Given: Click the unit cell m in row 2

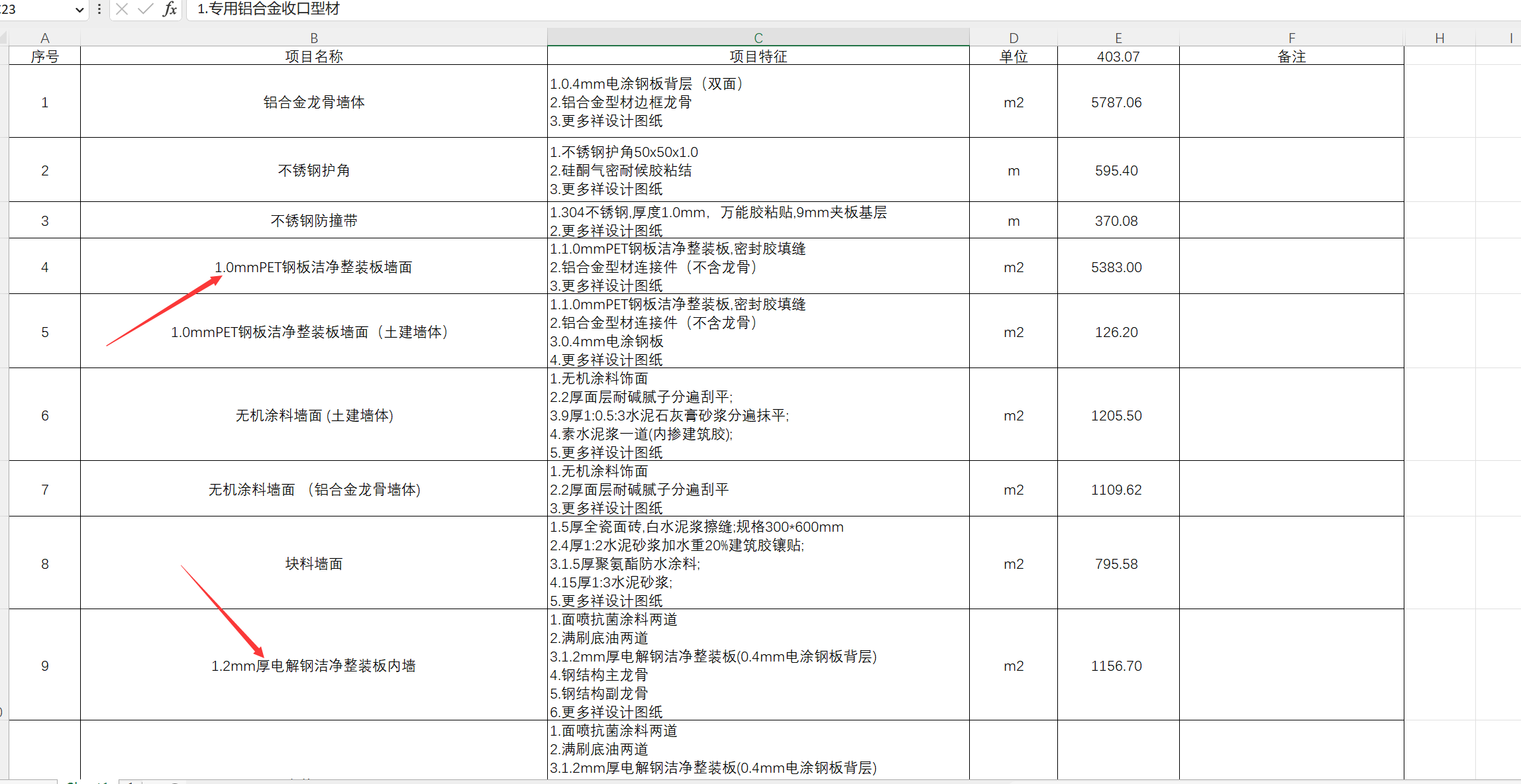Looking at the screenshot, I should click(1014, 170).
